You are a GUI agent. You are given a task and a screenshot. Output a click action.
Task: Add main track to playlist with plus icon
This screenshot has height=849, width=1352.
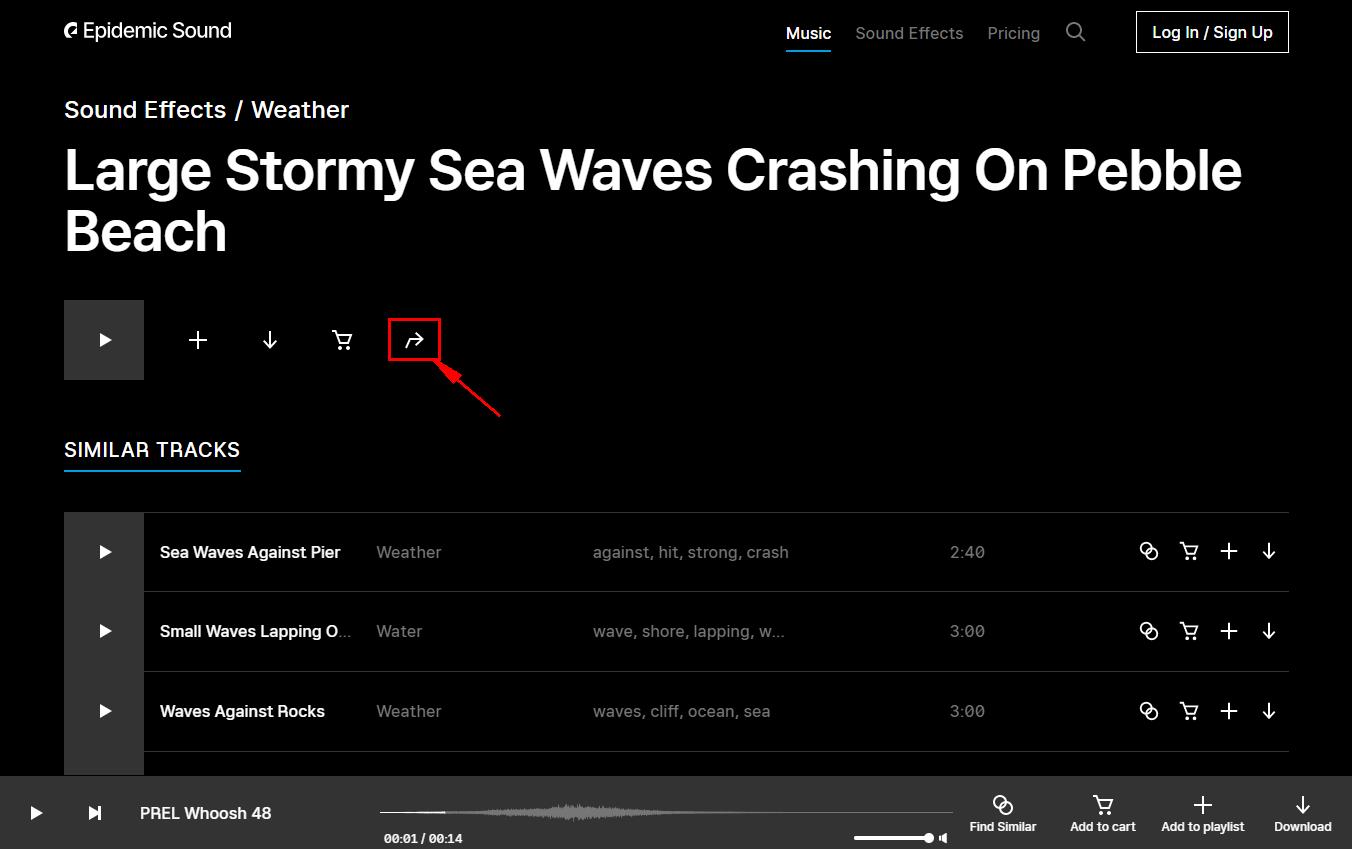coord(198,340)
